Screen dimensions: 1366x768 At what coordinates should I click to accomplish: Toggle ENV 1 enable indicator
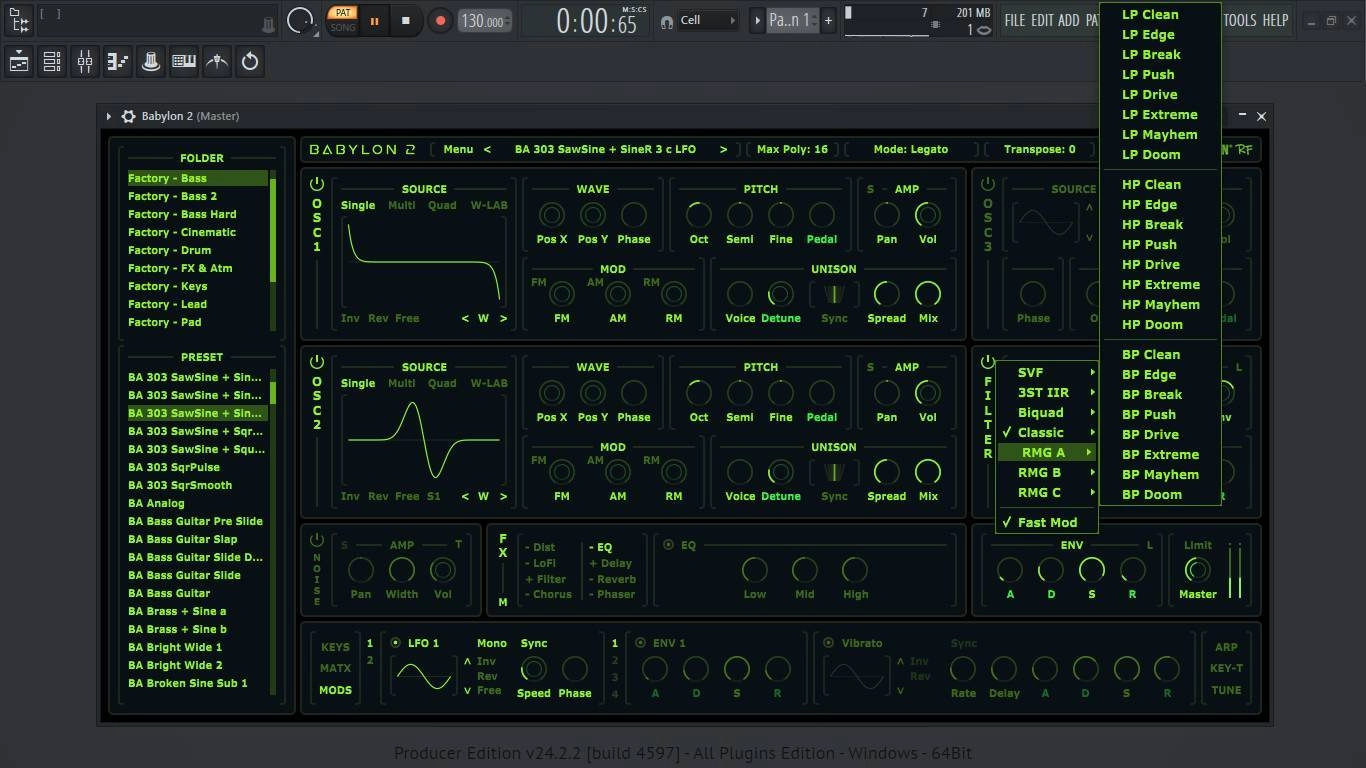[641, 643]
